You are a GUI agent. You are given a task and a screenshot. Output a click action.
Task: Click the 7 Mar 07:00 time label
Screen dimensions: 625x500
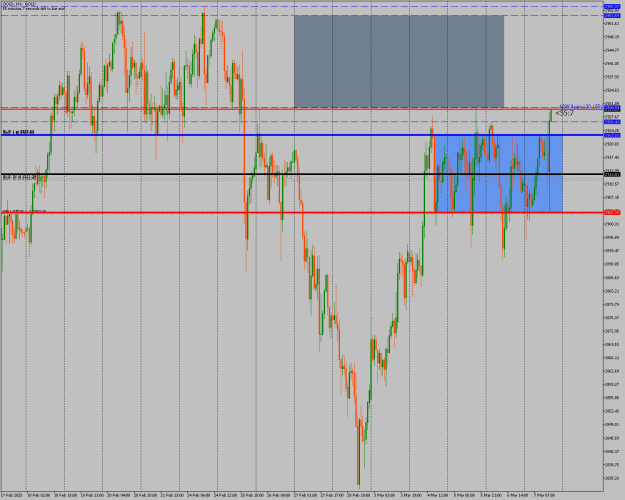544,495
